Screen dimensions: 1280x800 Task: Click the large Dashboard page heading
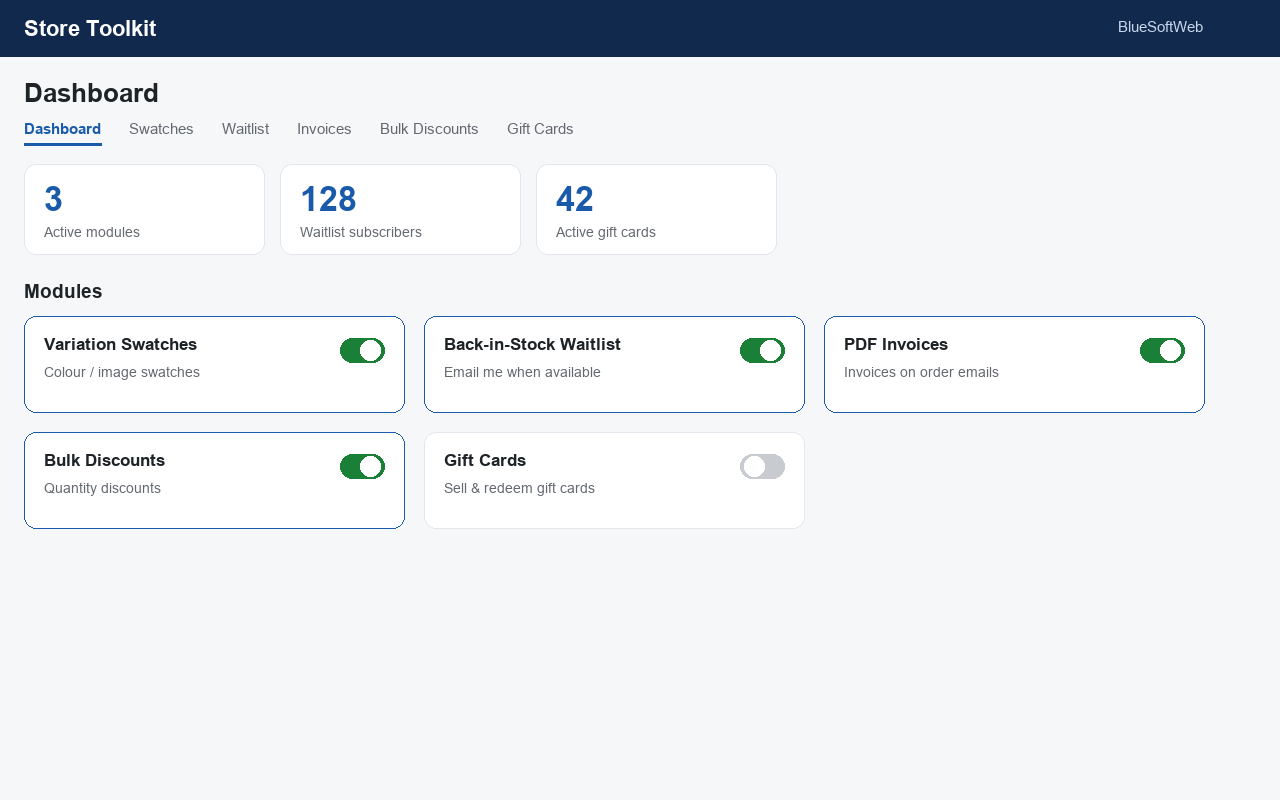[91, 93]
